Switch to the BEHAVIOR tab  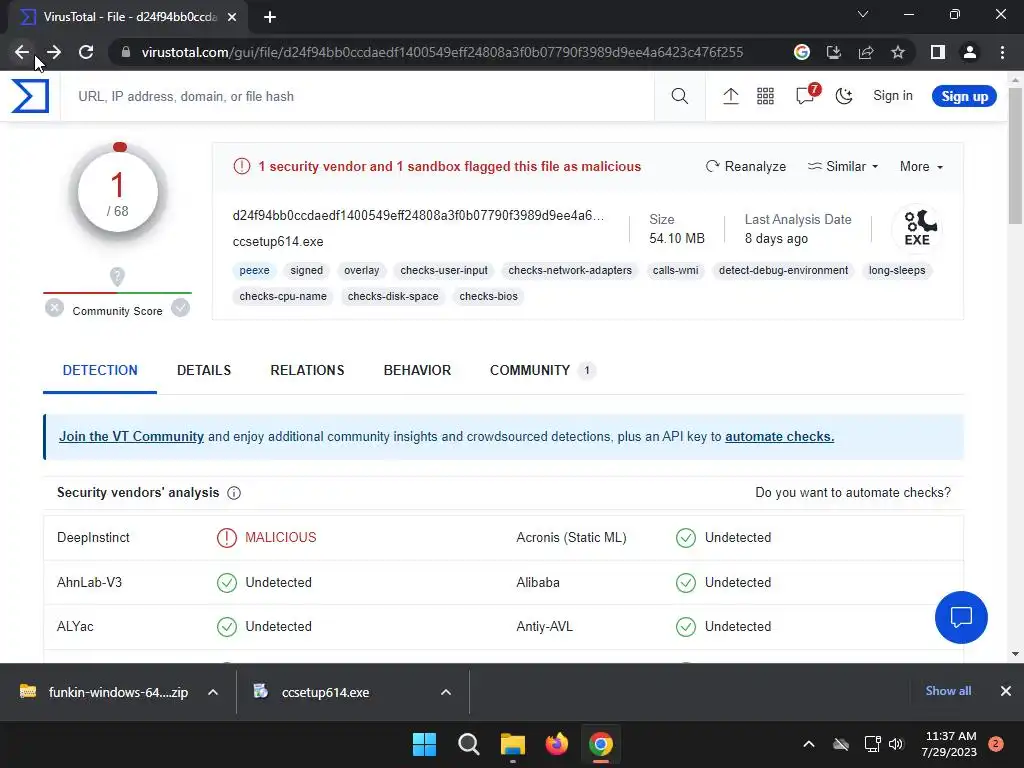click(x=417, y=370)
